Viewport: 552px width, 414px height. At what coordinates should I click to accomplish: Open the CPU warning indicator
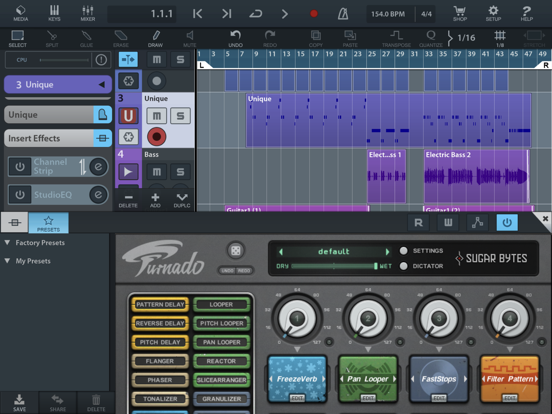coord(101,60)
